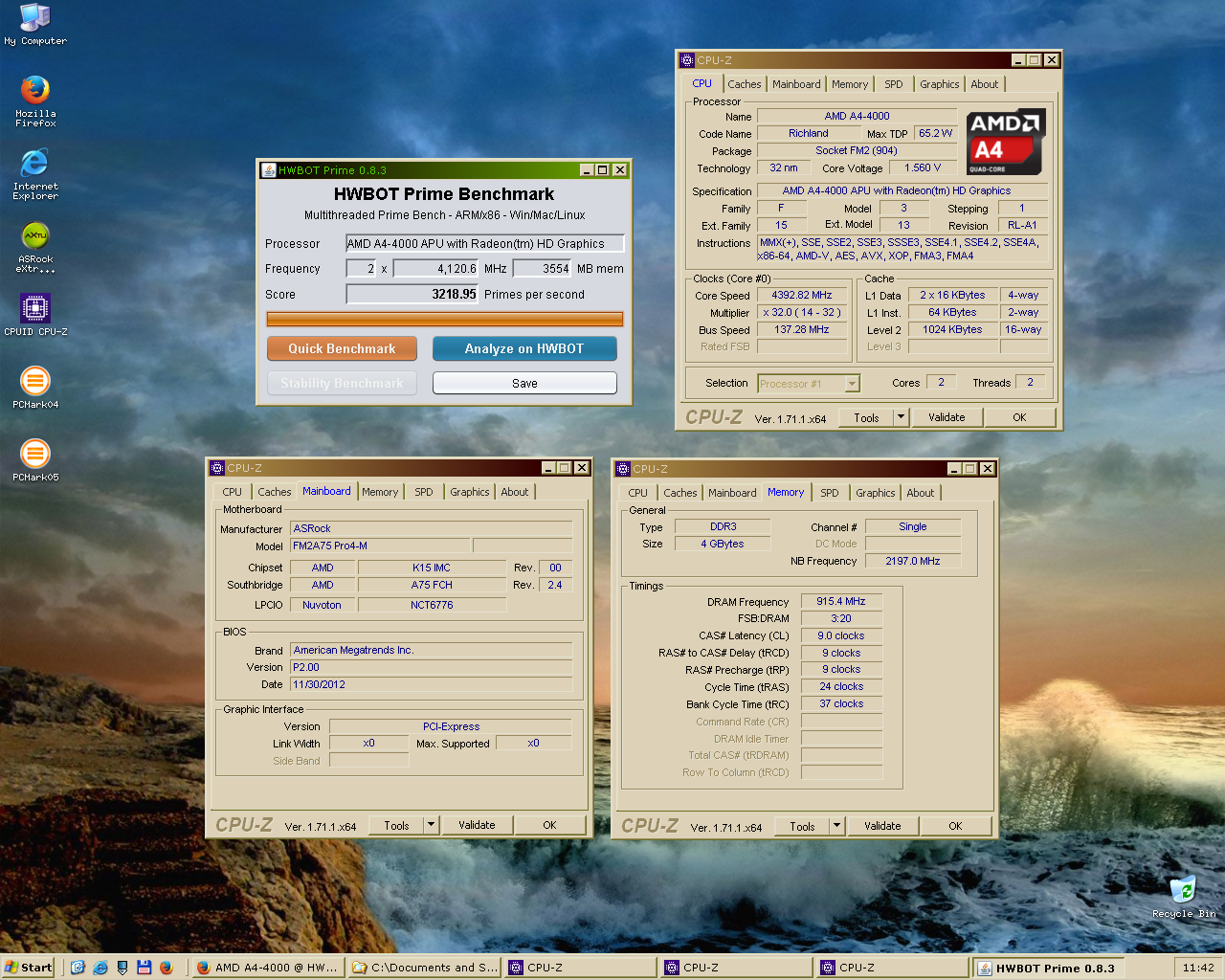1225x980 pixels.
Task: Click Code Name value Richland
Action: [x=809, y=133]
